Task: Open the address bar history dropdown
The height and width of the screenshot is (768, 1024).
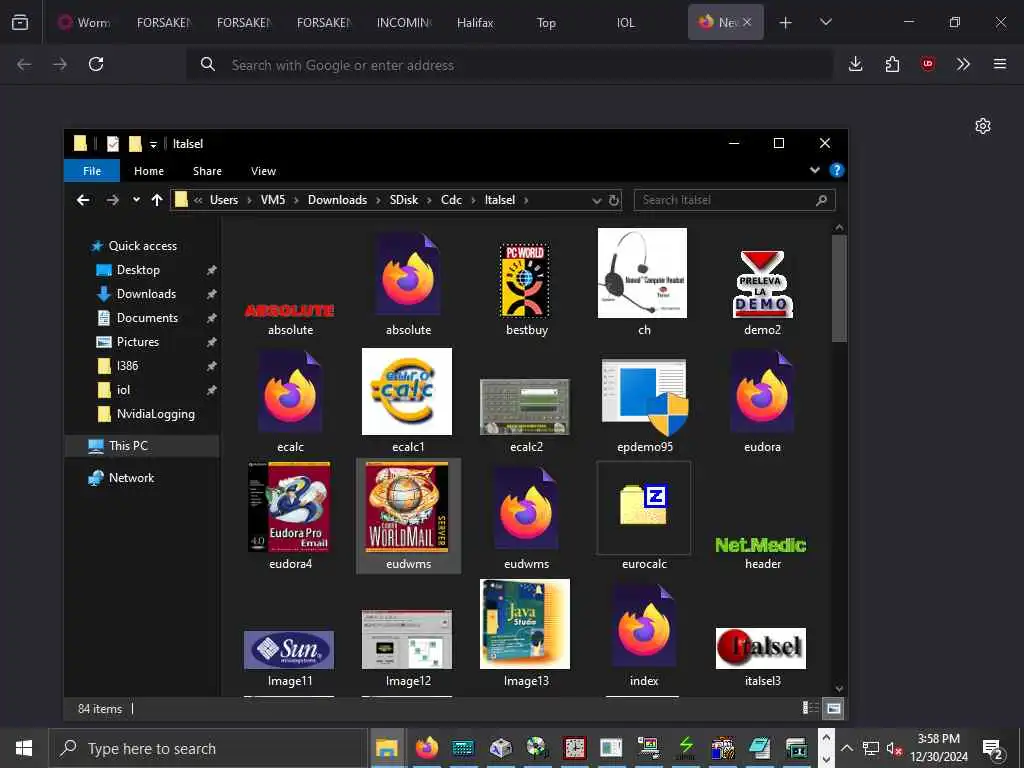Action: (596, 200)
